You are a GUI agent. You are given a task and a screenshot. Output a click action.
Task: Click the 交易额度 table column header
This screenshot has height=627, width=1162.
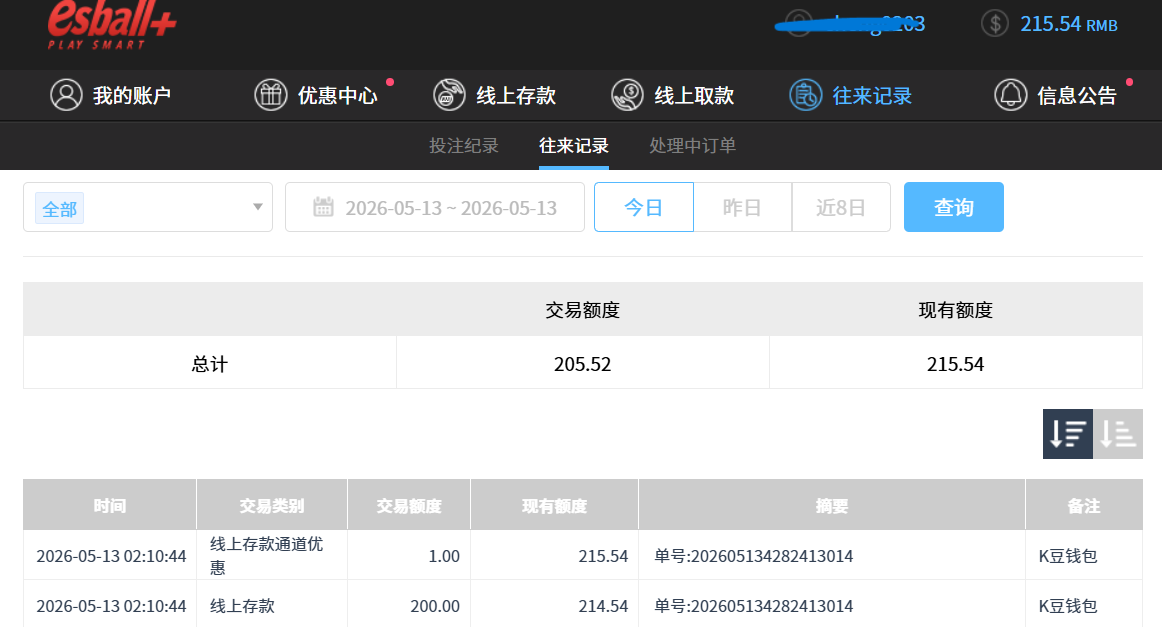click(409, 505)
